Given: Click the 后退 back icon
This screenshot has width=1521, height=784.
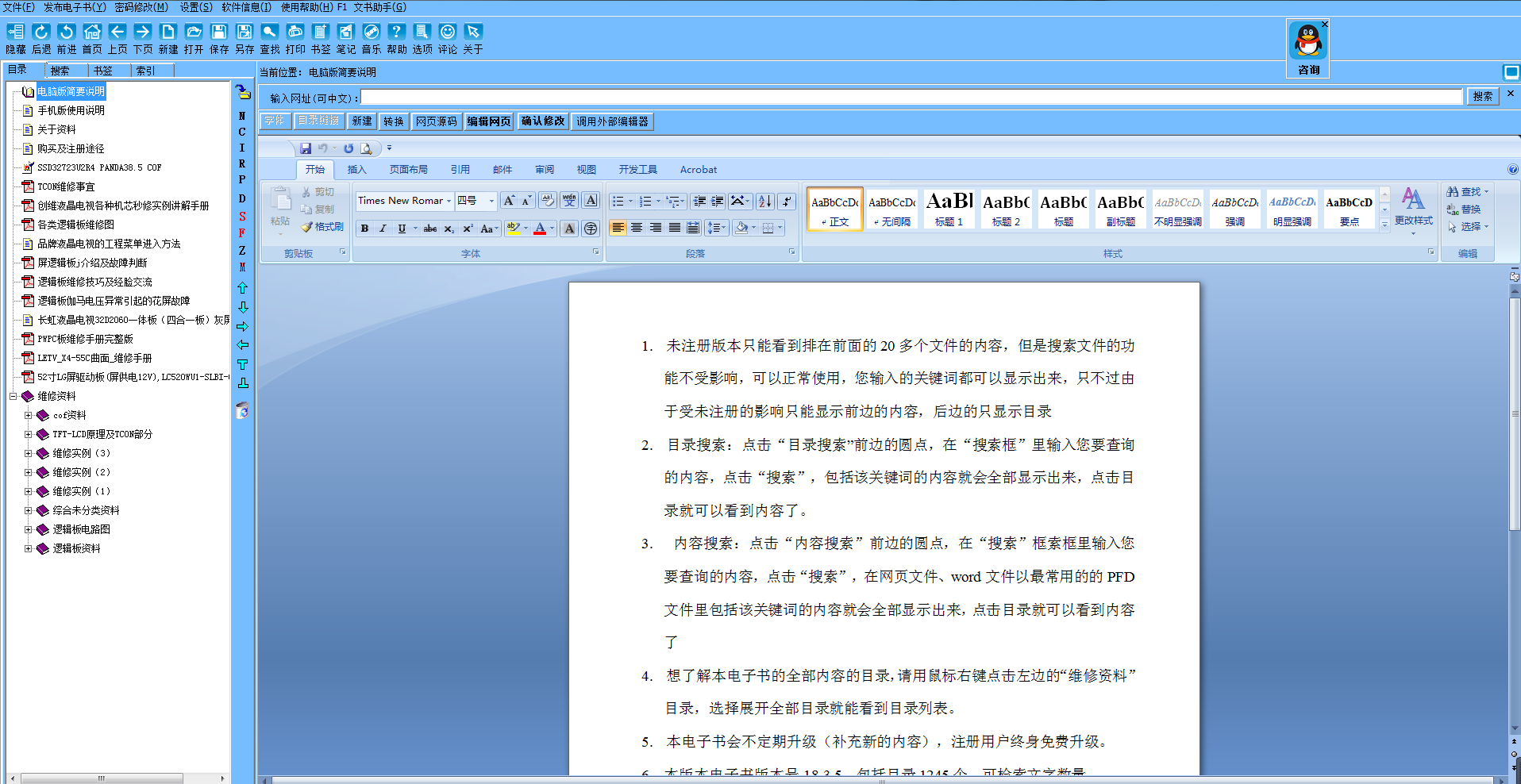Looking at the screenshot, I should (40, 32).
